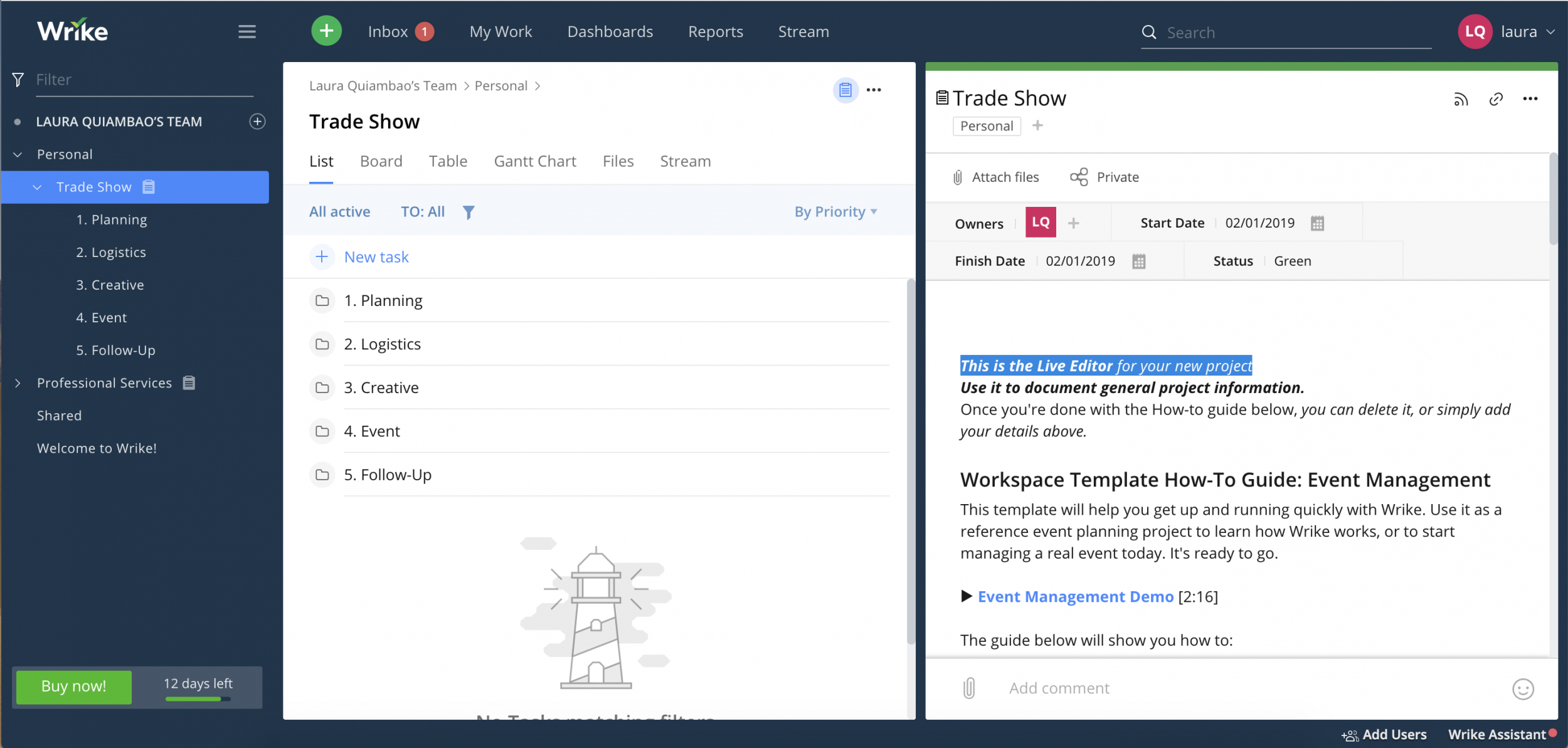Click the folder icon beside 4. Event

pos(322,431)
